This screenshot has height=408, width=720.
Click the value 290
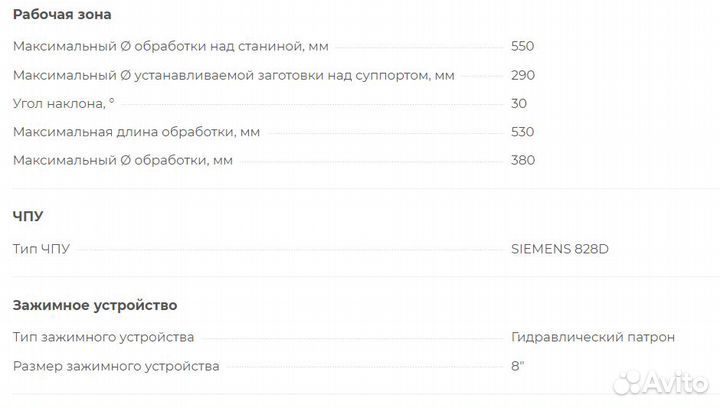[523, 75]
